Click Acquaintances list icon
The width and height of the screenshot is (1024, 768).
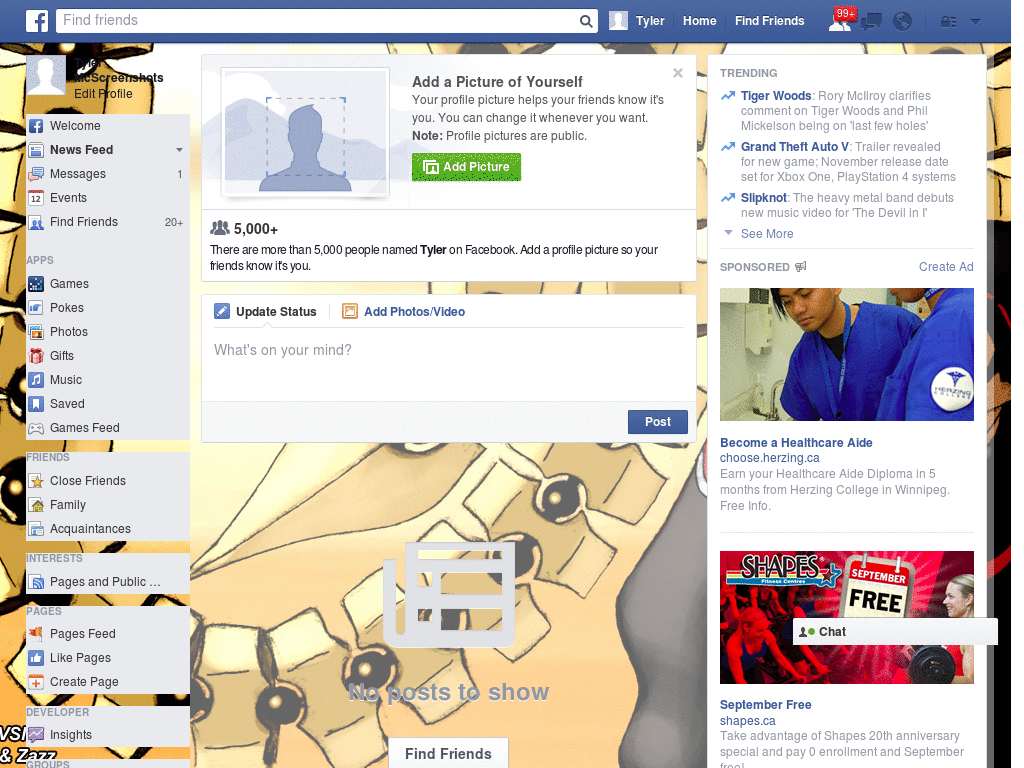click(x=36, y=529)
